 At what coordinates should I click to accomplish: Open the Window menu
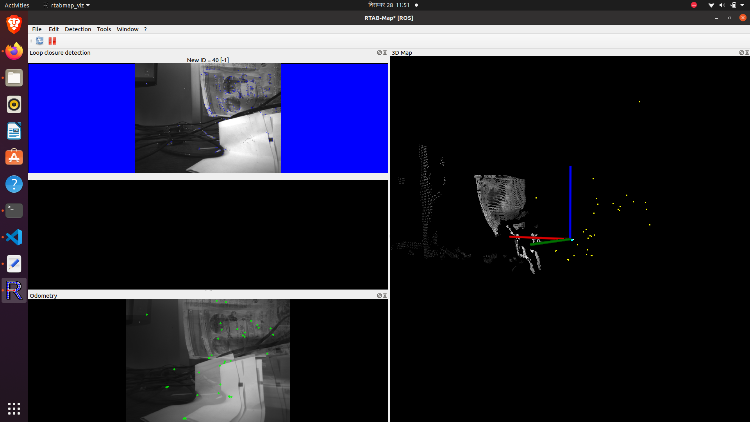(x=127, y=29)
